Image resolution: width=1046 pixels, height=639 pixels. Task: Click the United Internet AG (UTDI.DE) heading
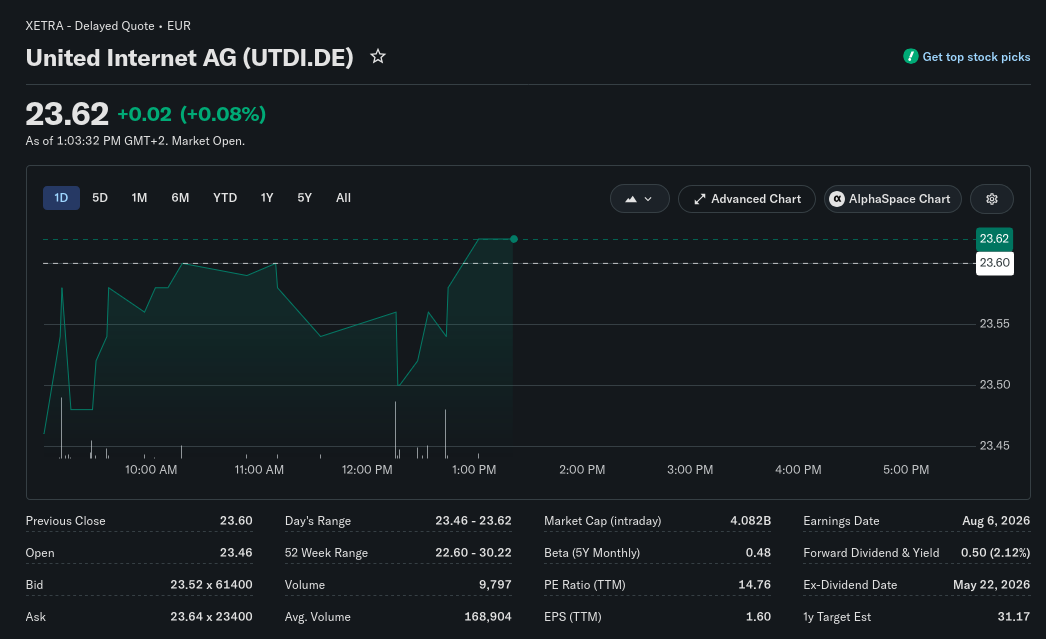(x=189, y=58)
